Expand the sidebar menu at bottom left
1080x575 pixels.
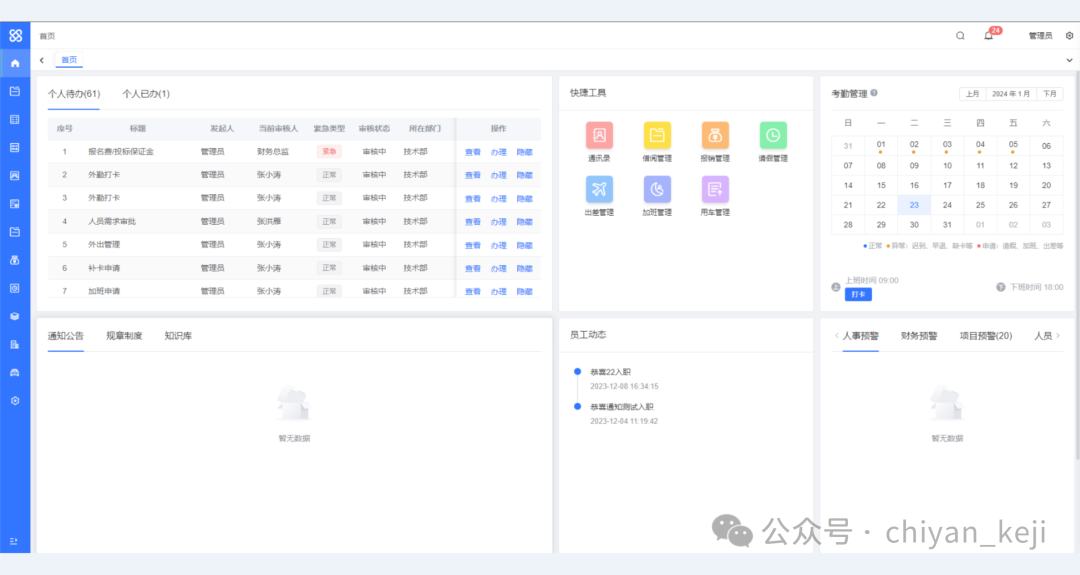[x=14, y=541]
